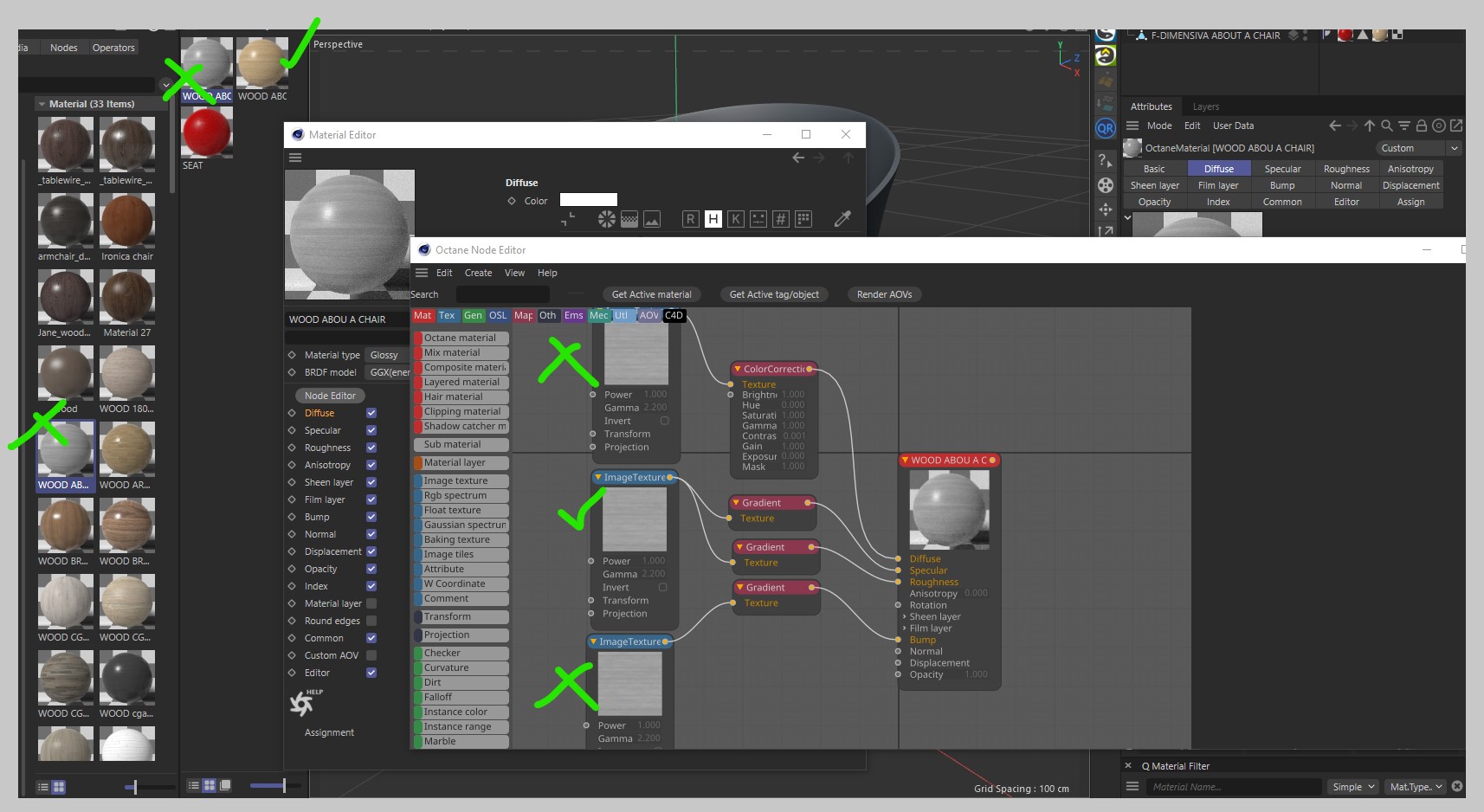Switch the material manager to layered view icon
1484x812 pixels.
[x=225, y=785]
